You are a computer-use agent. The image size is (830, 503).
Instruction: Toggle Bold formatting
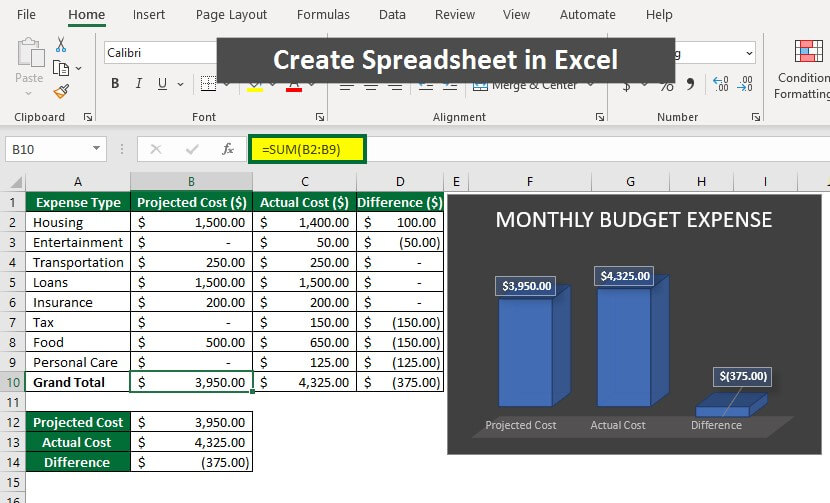115,84
